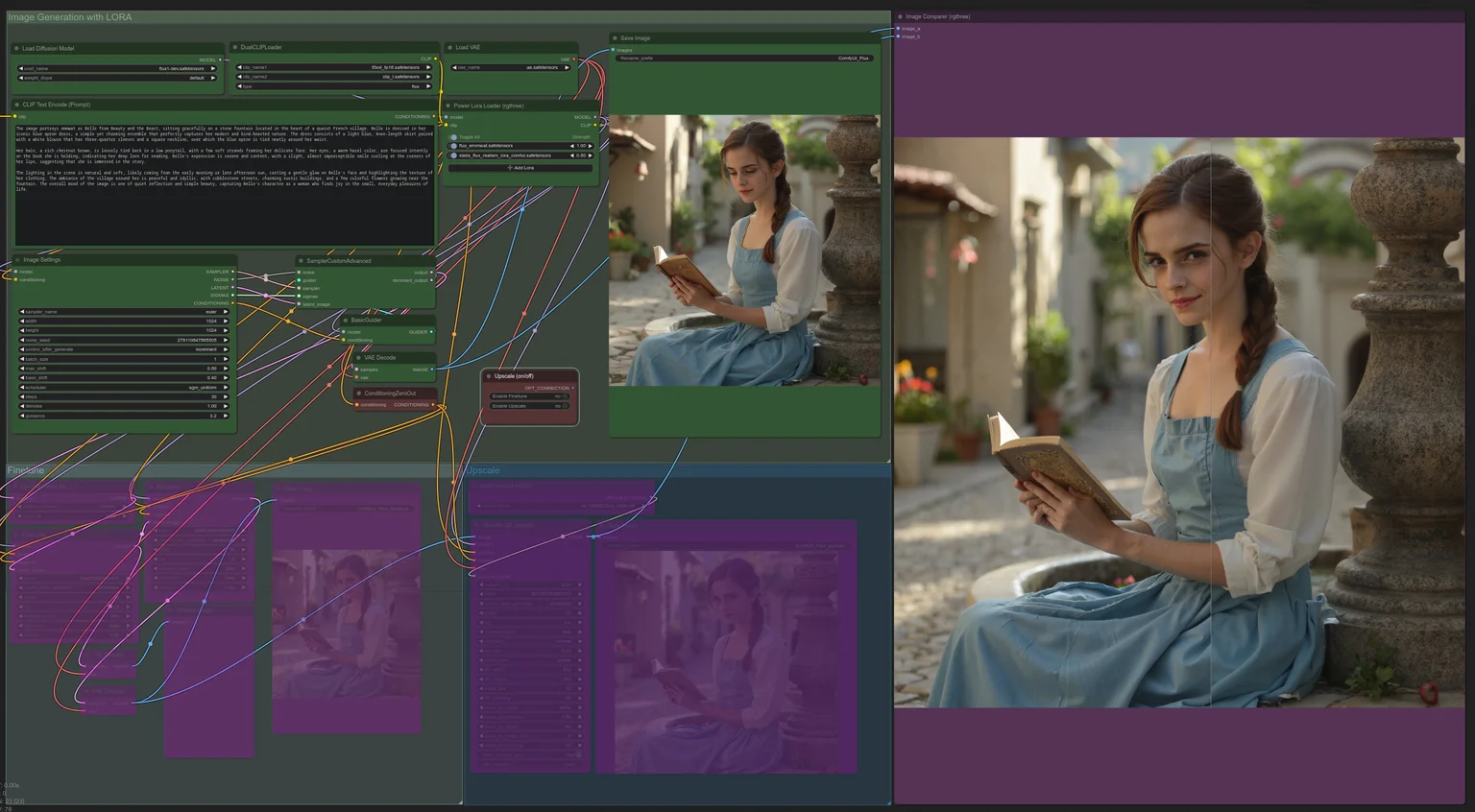Collapse the SamplerCustomAdvanced node dot
This screenshot has height=812, width=1475.
301,261
